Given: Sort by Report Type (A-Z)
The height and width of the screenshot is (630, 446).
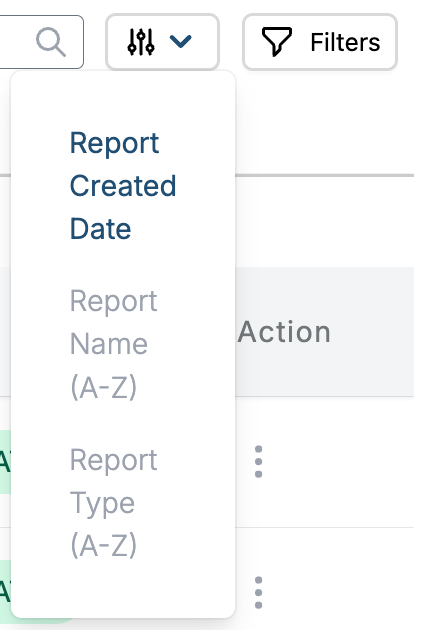Looking at the screenshot, I should tap(114, 502).
